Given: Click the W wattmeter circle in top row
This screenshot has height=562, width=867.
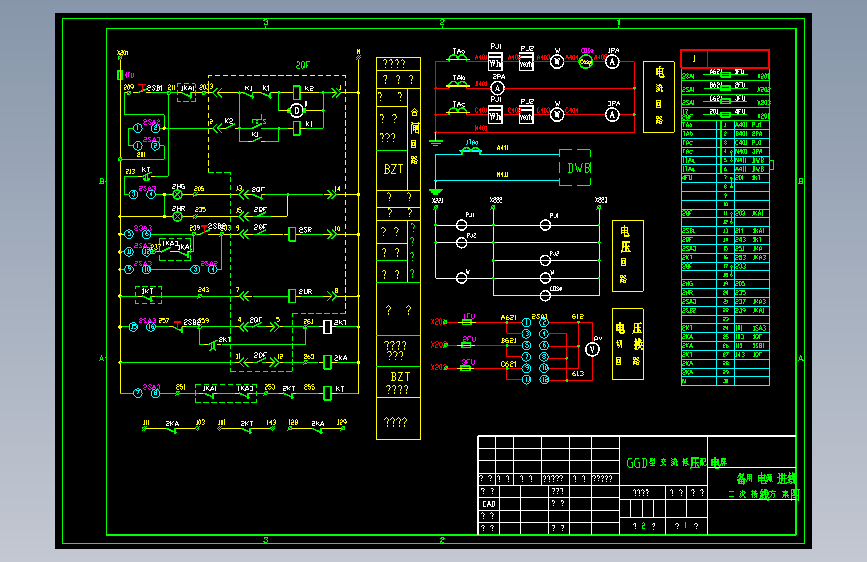Looking at the screenshot, I should (557, 61).
